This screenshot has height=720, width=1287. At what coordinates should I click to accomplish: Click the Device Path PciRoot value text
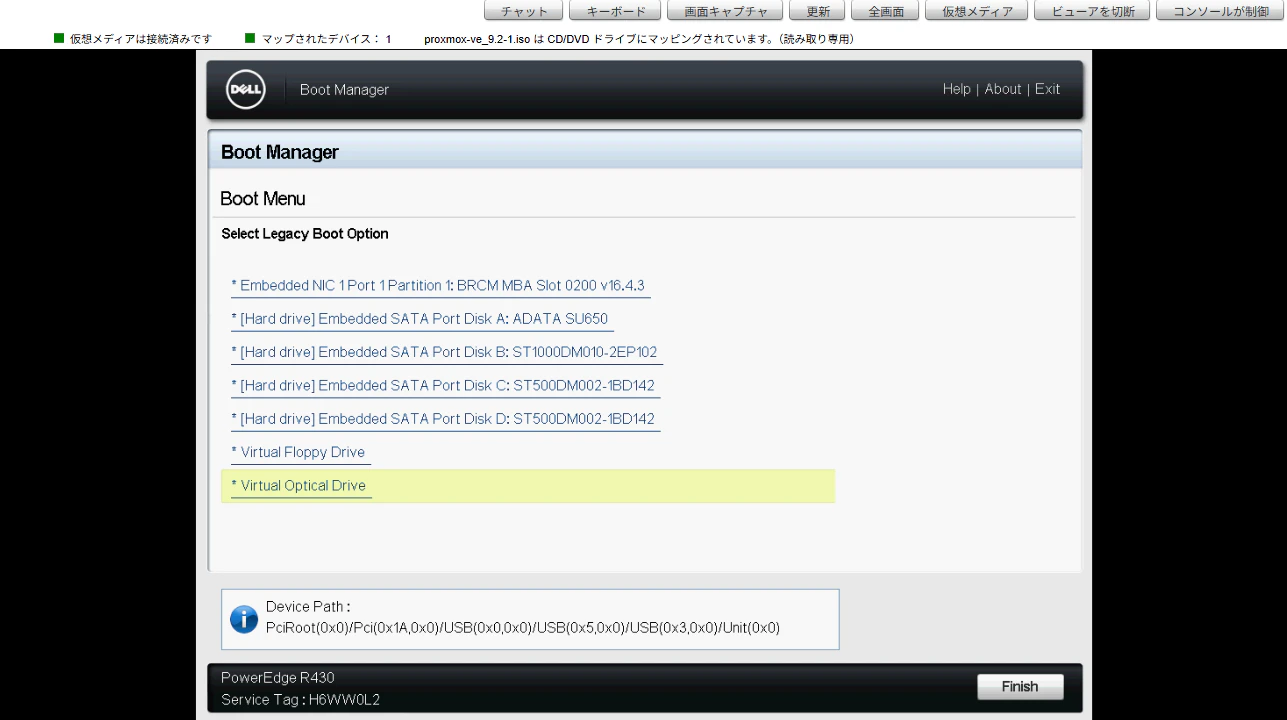tap(522, 628)
